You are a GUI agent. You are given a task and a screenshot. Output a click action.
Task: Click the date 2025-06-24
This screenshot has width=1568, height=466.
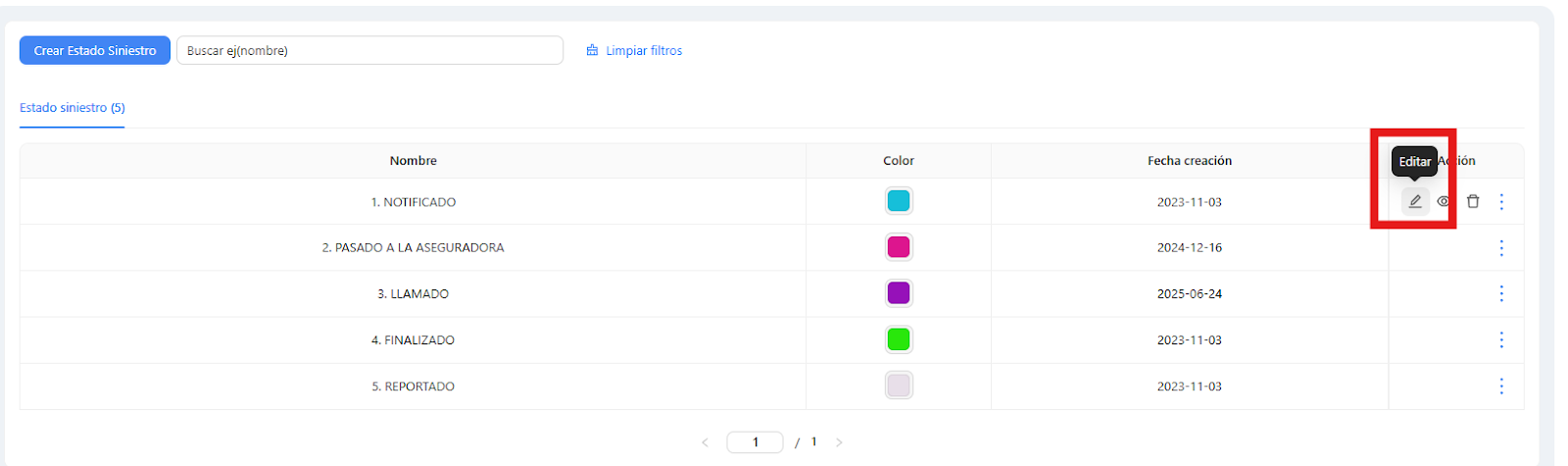(x=1190, y=294)
